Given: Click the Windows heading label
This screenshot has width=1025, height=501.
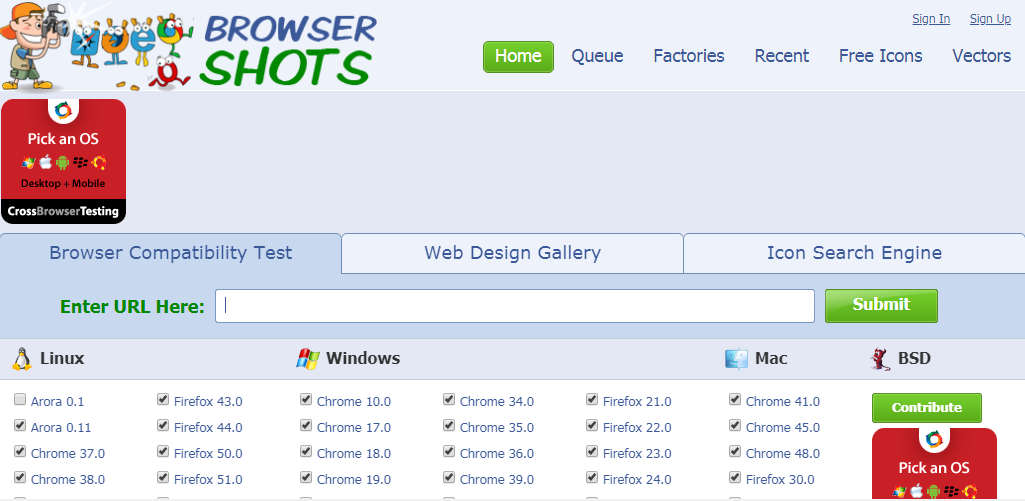Looking at the screenshot, I should (x=363, y=358).
